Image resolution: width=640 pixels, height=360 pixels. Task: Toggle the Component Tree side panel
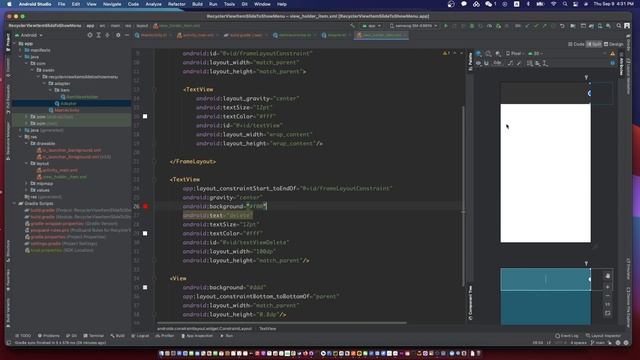point(470,302)
